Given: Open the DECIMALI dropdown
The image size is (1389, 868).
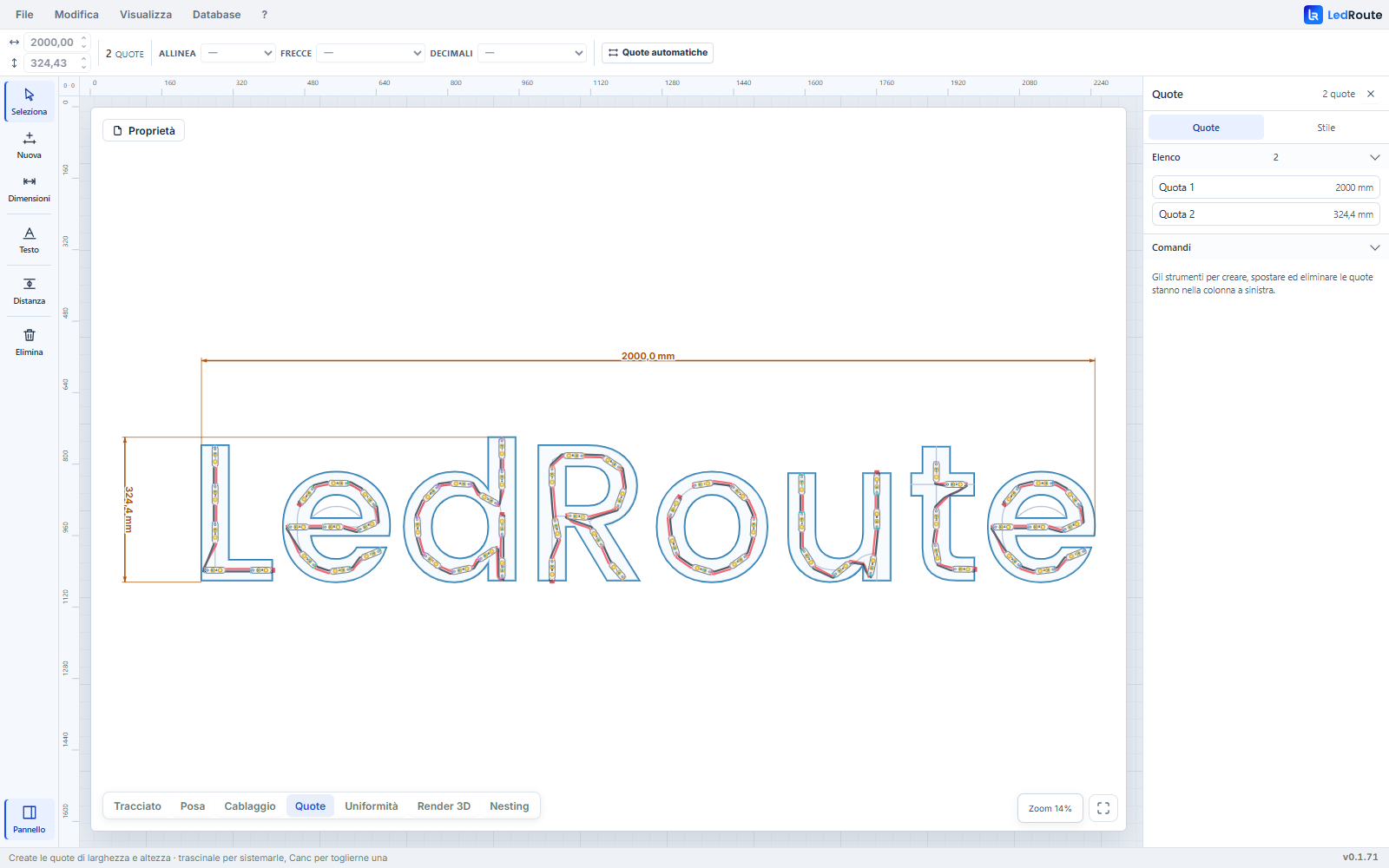Looking at the screenshot, I should coord(532,53).
